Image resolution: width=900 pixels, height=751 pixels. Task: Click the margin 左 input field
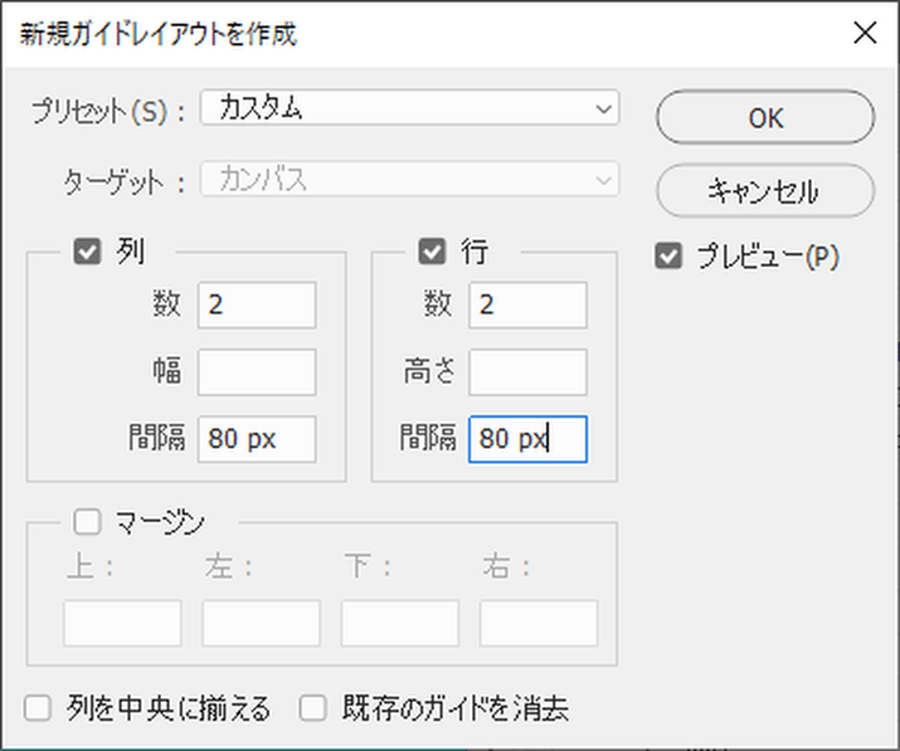(261, 623)
